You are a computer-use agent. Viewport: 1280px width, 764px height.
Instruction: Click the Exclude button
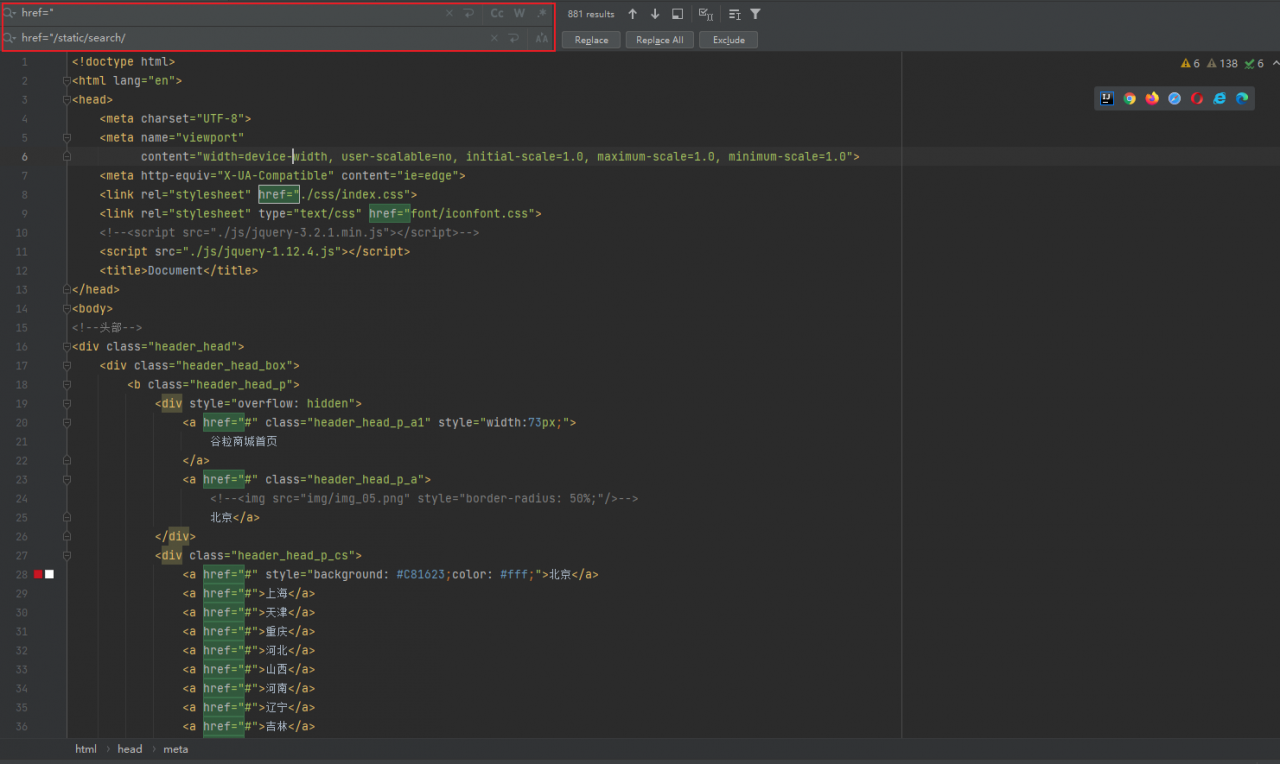pyautogui.click(x=728, y=40)
